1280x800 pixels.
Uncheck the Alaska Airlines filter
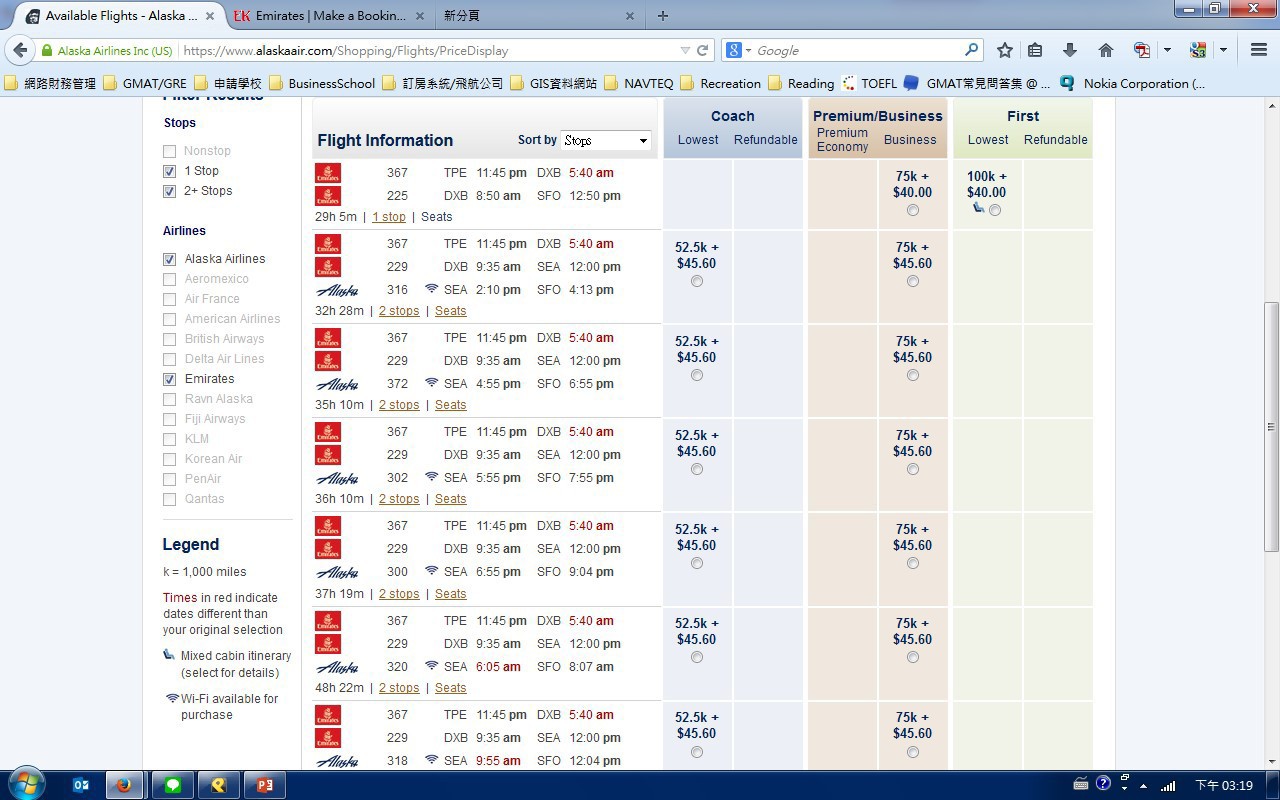click(169, 259)
